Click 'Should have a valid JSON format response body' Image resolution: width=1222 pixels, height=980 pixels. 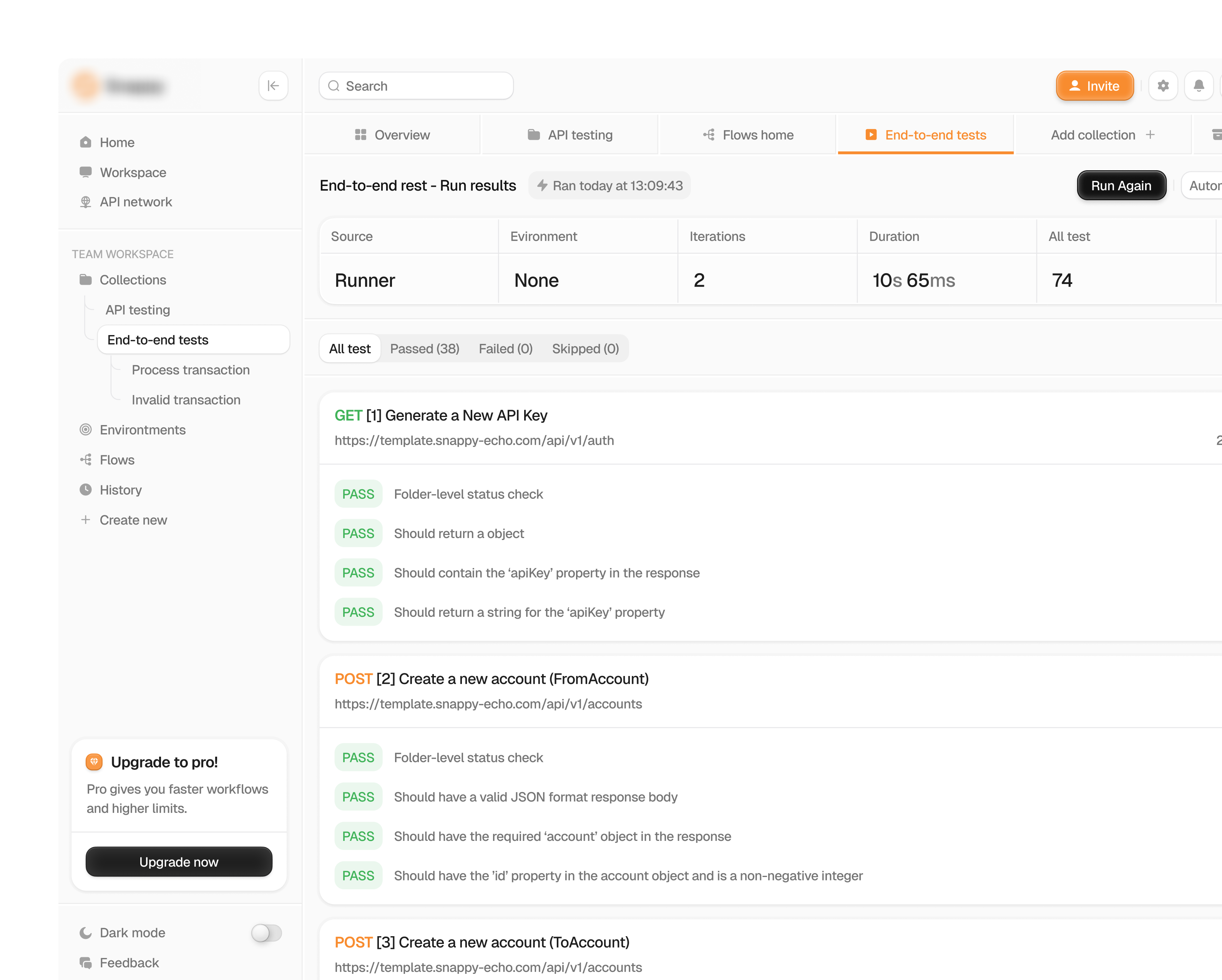tap(536, 797)
